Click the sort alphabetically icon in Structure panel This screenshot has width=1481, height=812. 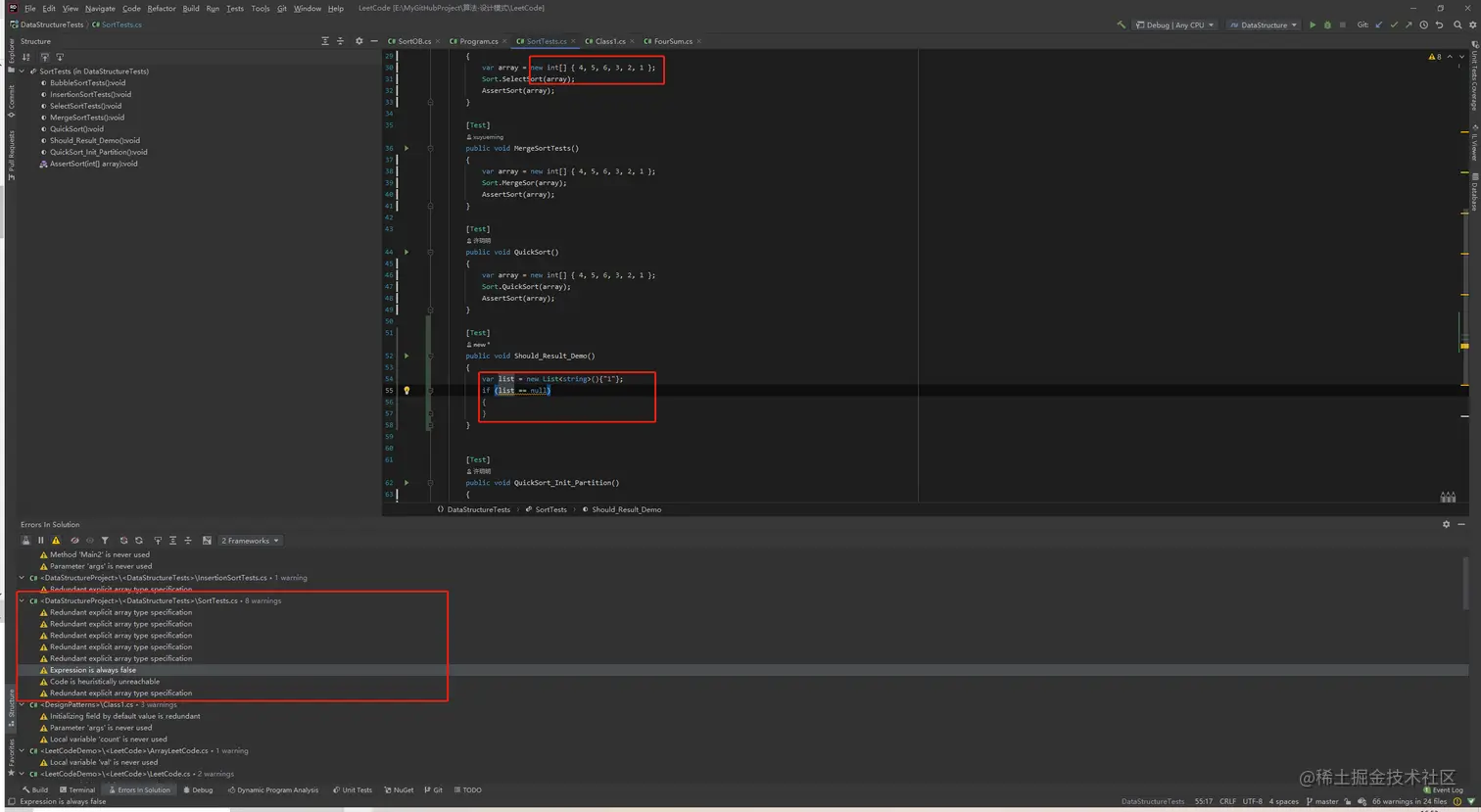tap(26, 58)
